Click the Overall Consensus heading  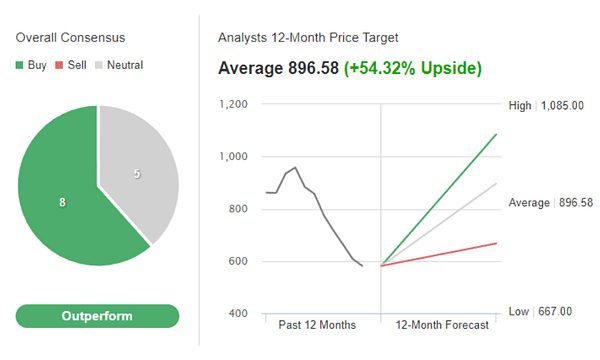(x=70, y=37)
